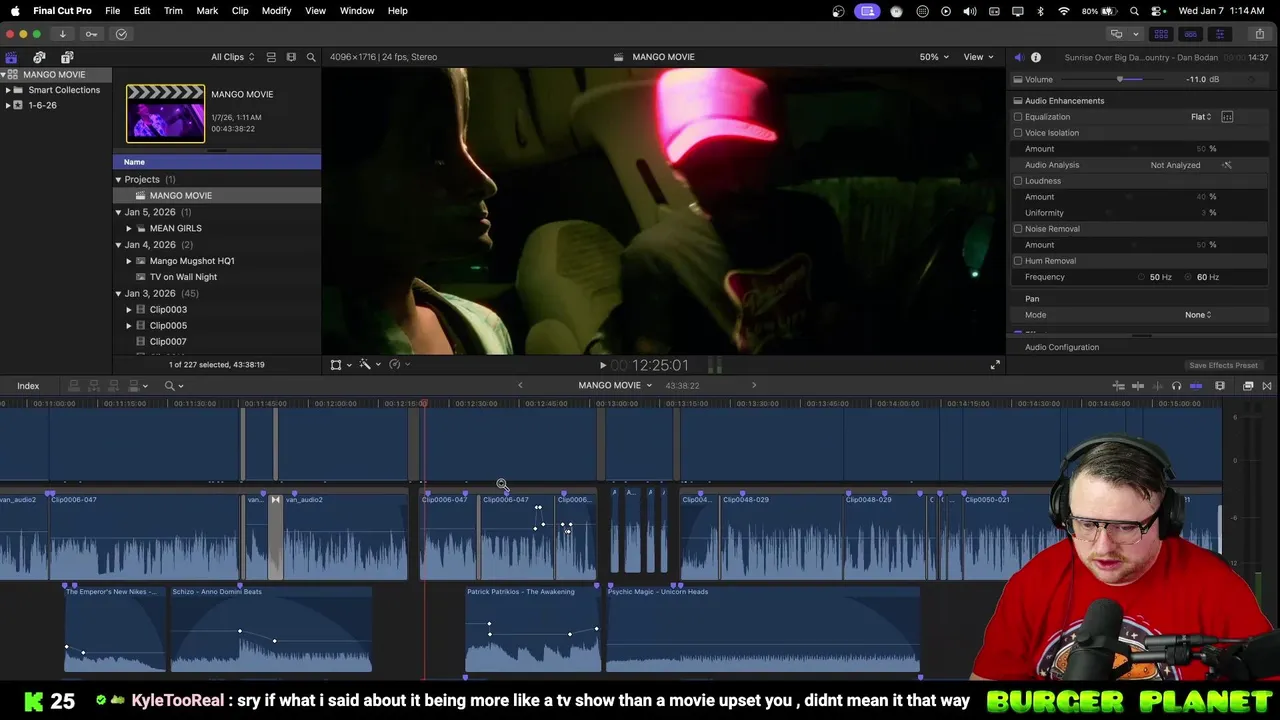
Task: Collapse the Projects group triangle
Action: (x=118, y=180)
